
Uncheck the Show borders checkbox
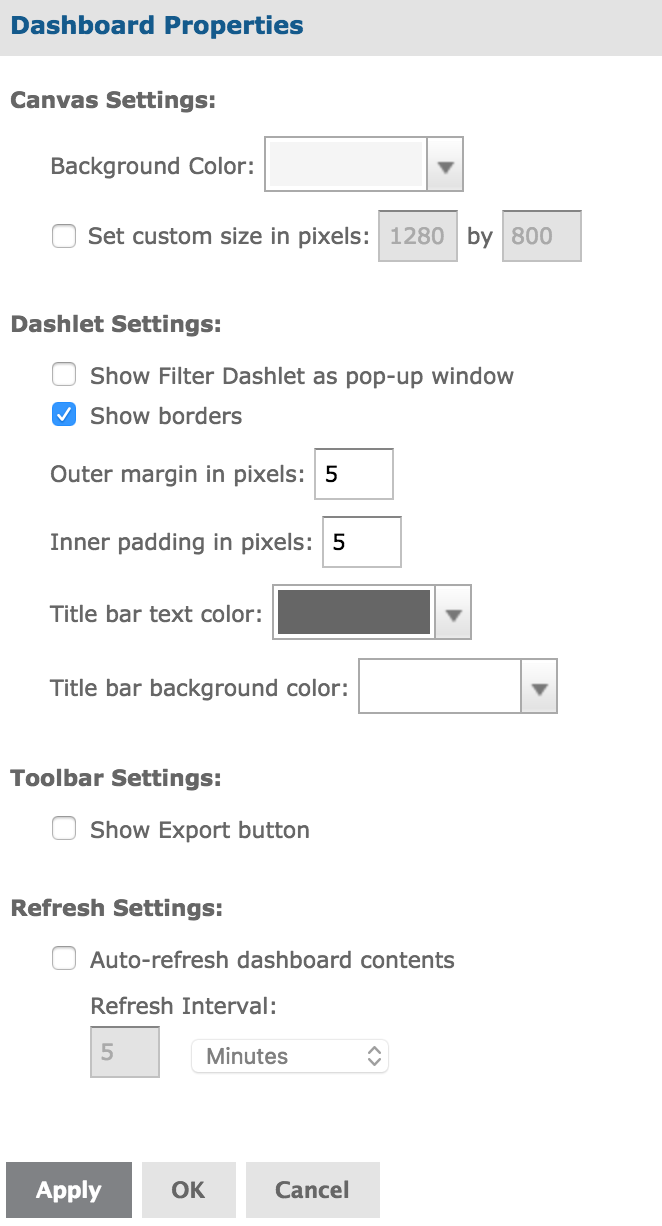click(64, 415)
